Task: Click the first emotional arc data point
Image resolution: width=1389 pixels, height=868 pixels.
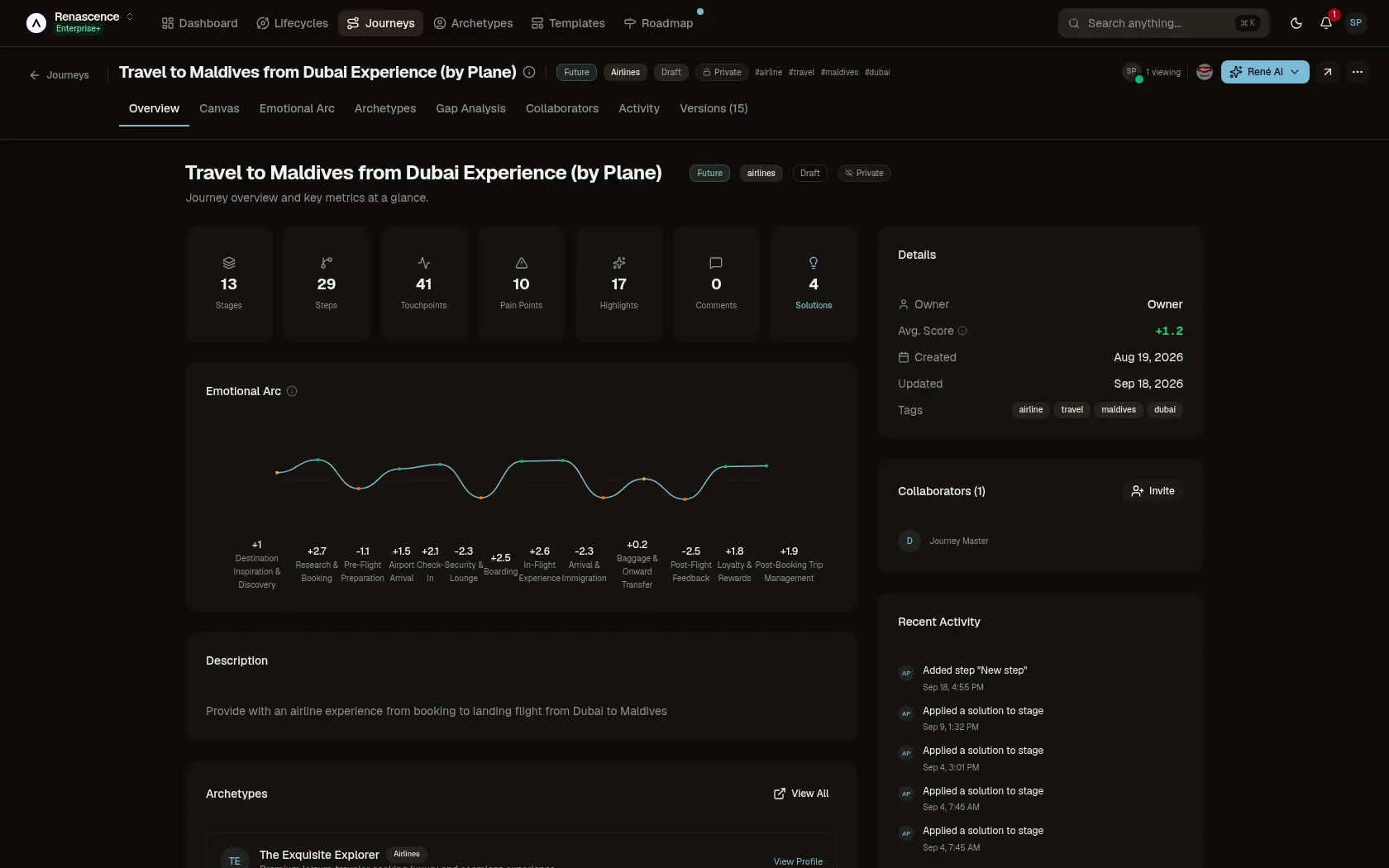Action: [277, 473]
